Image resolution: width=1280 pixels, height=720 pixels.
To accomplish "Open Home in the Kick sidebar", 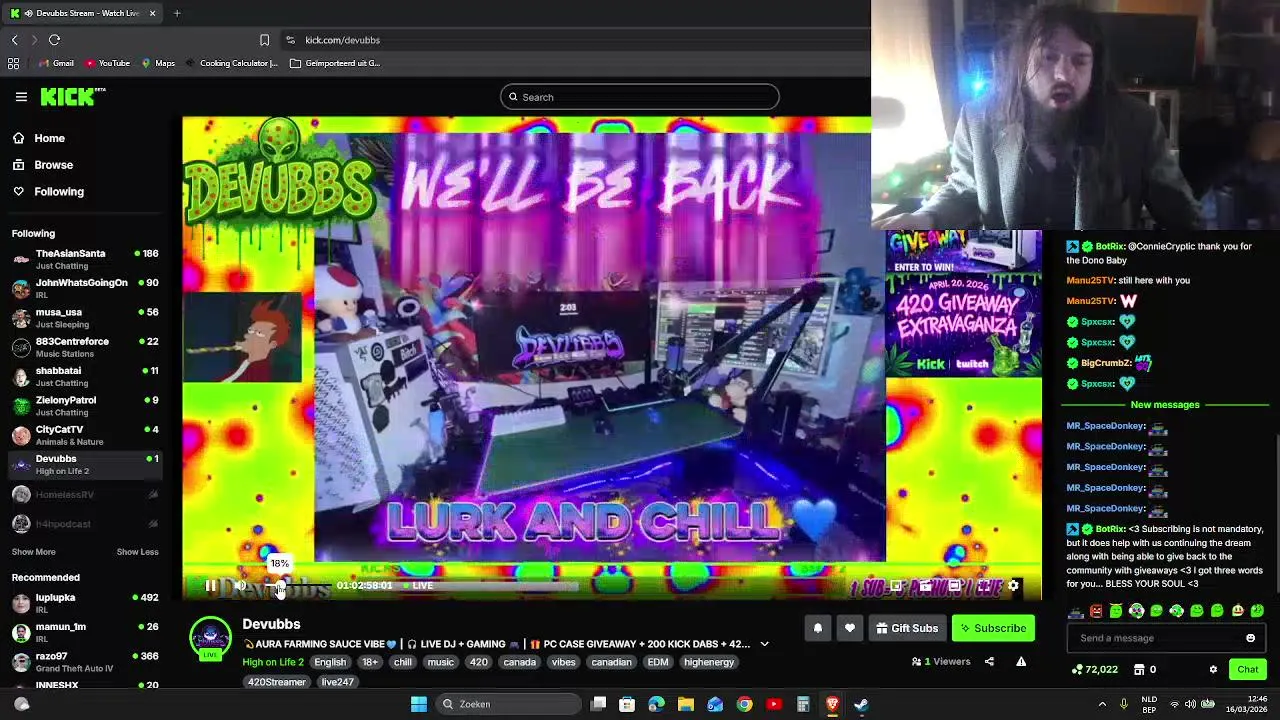I will pyautogui.click(x=49, y=138).
